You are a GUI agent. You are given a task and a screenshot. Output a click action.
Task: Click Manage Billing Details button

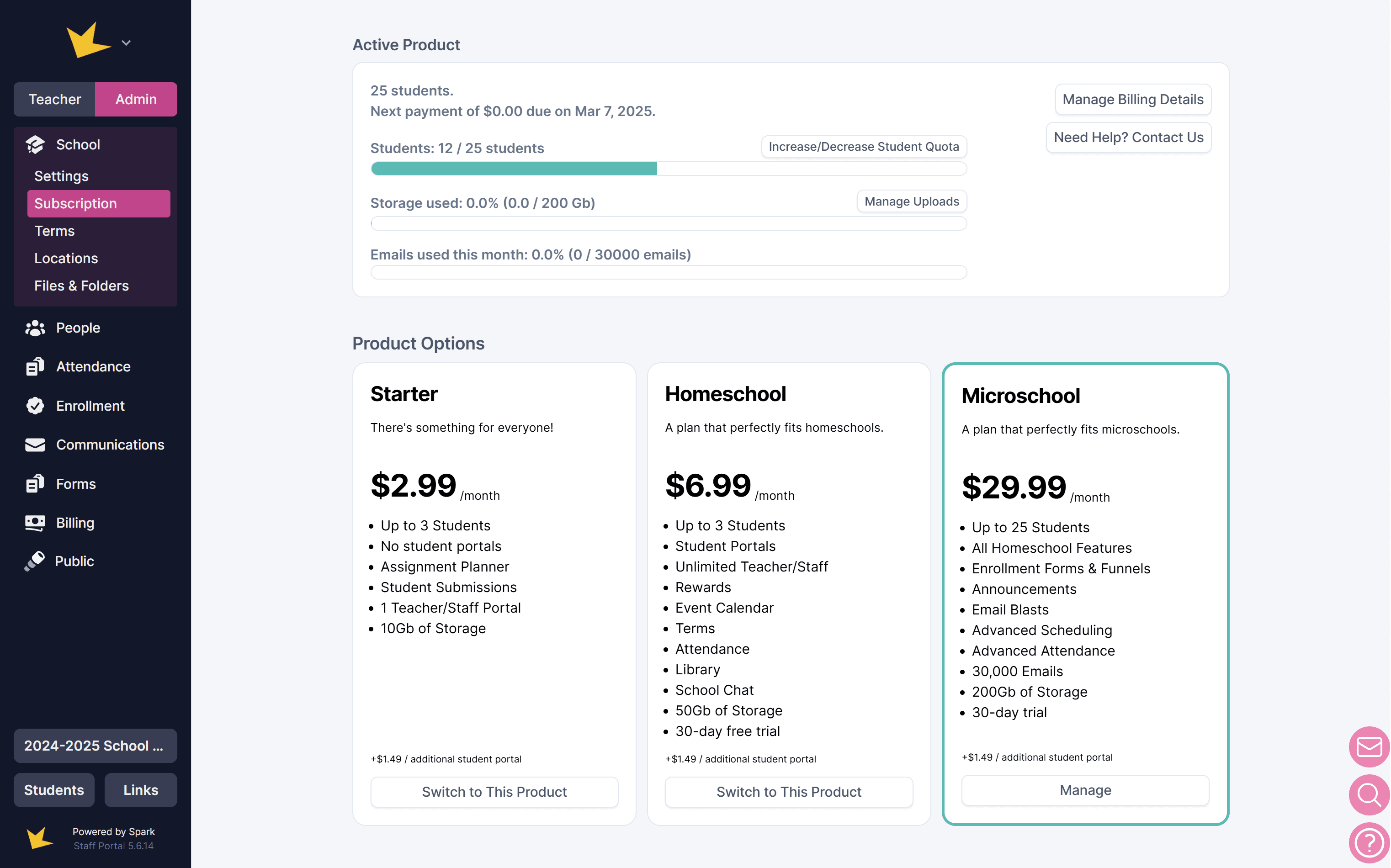[x=1133, y=99]
